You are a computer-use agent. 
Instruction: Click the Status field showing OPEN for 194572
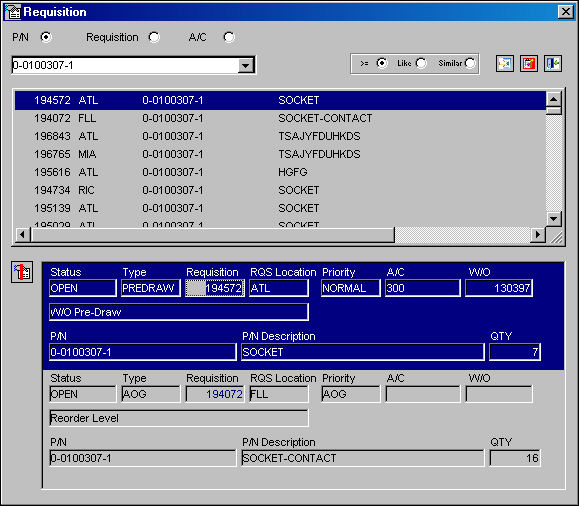(83, 288)
